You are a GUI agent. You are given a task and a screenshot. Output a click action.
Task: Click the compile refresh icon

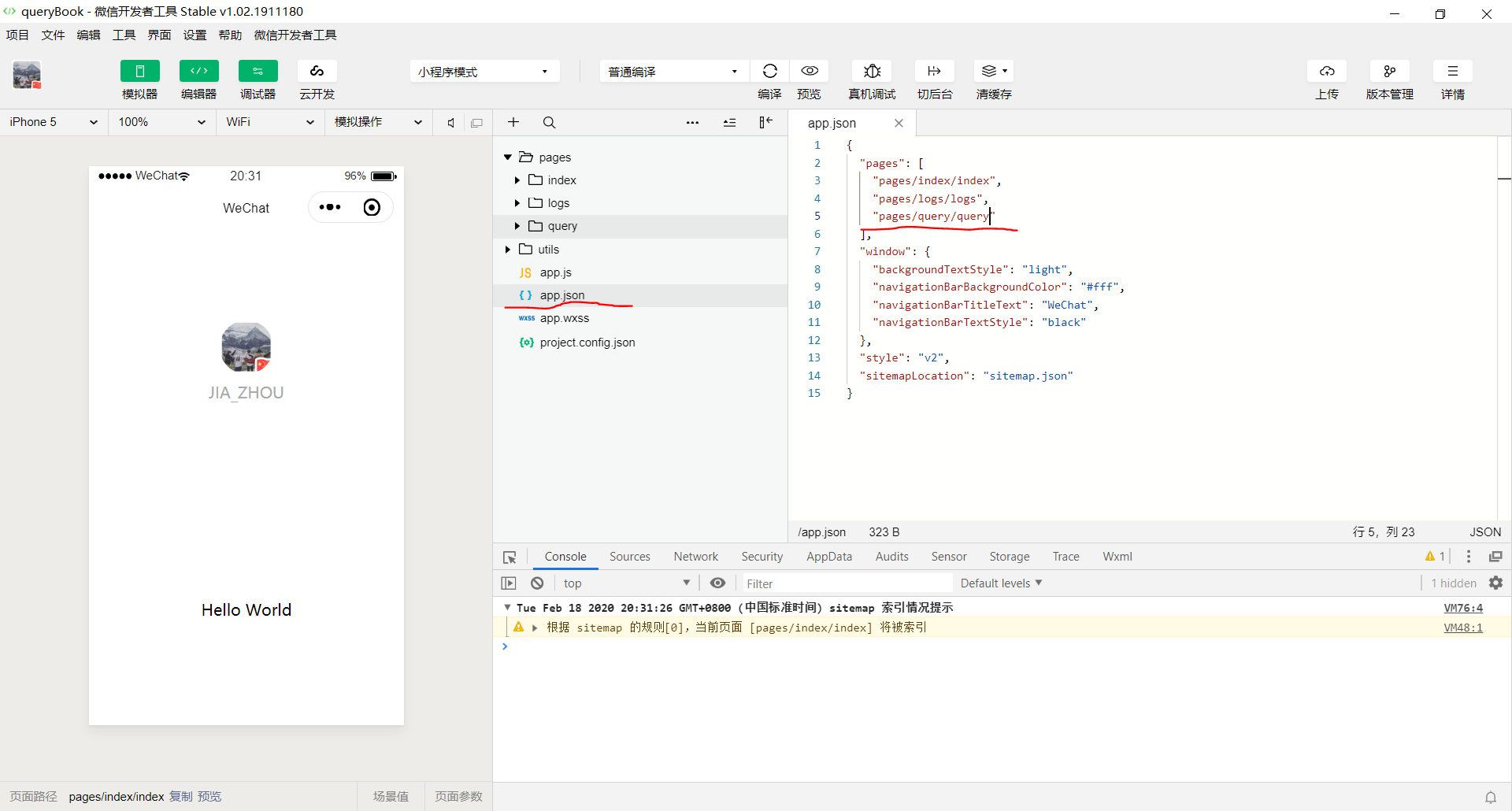point(770,72)
